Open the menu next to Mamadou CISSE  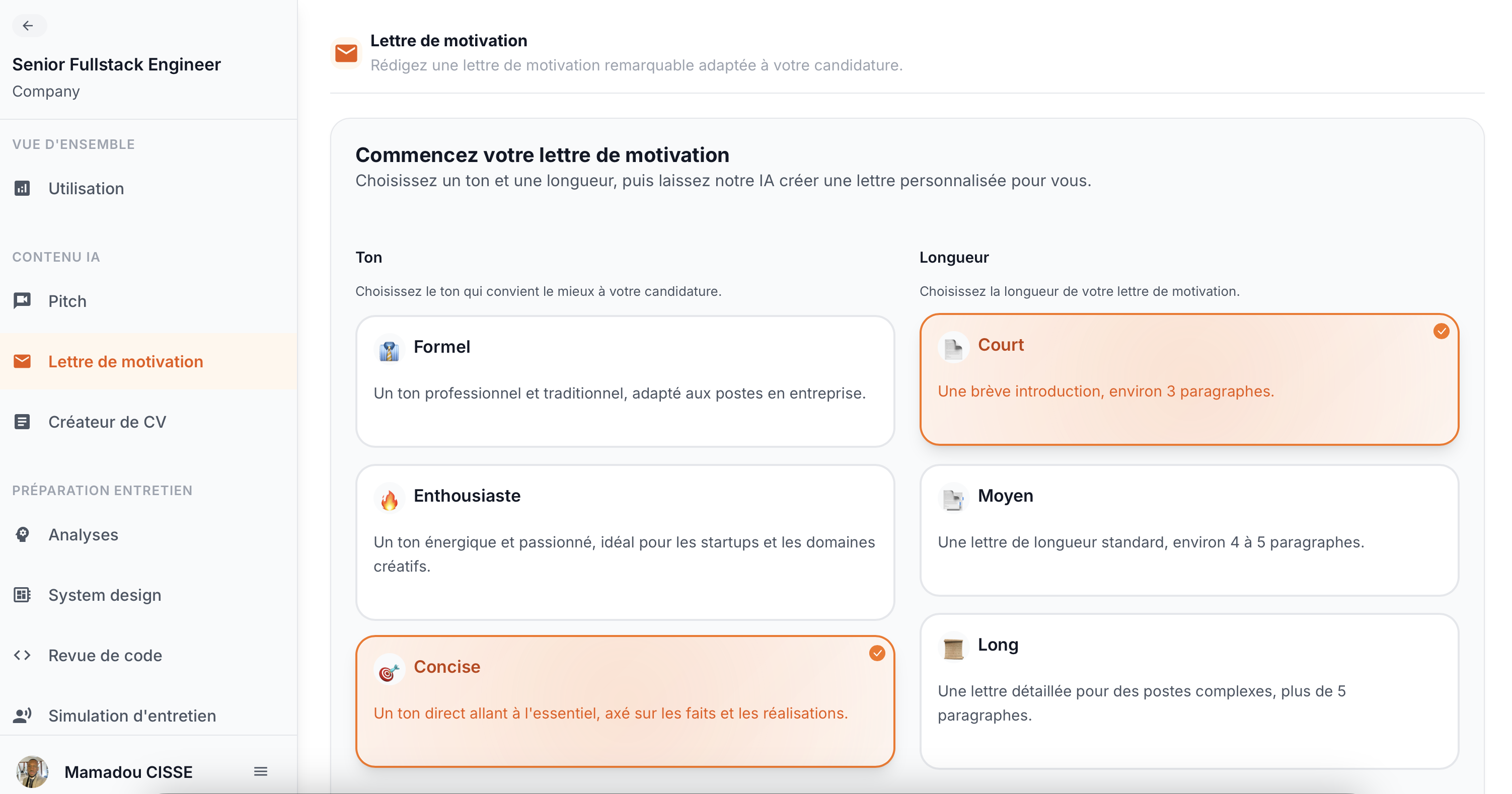pyautogui.click(x=260, y=772)
